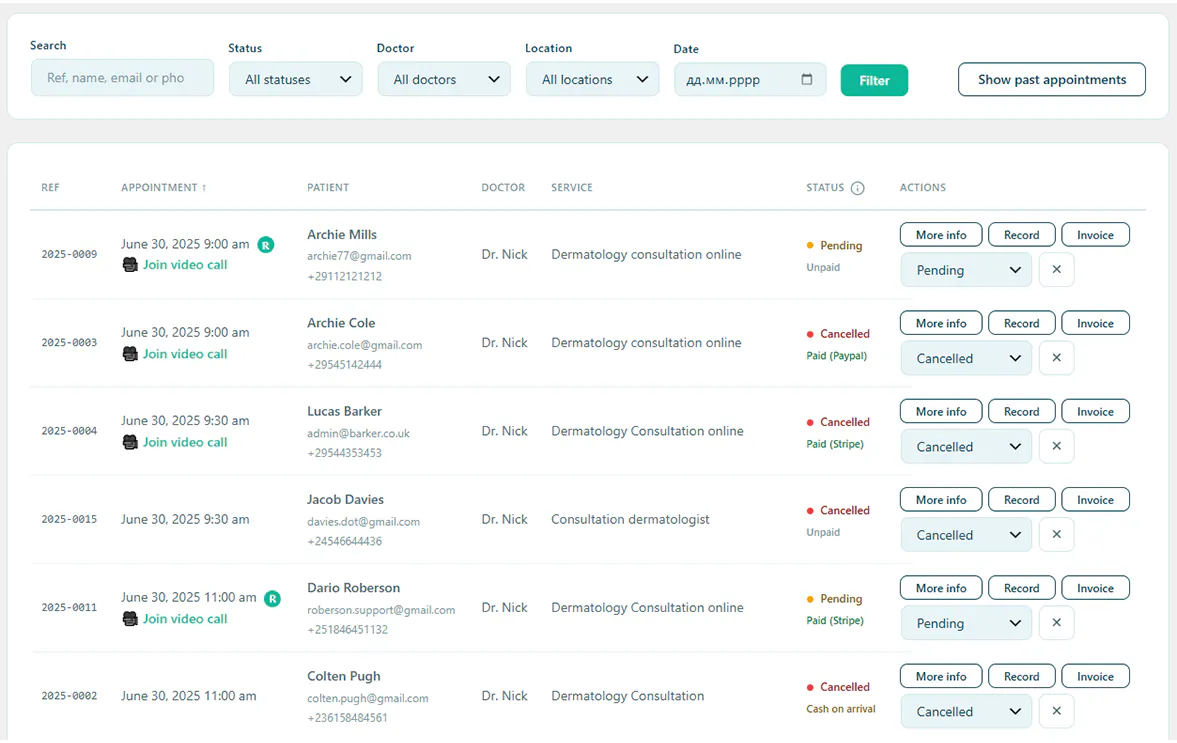
Task: Open More info for Jacob Davies
Action: [x=941, y=500]
